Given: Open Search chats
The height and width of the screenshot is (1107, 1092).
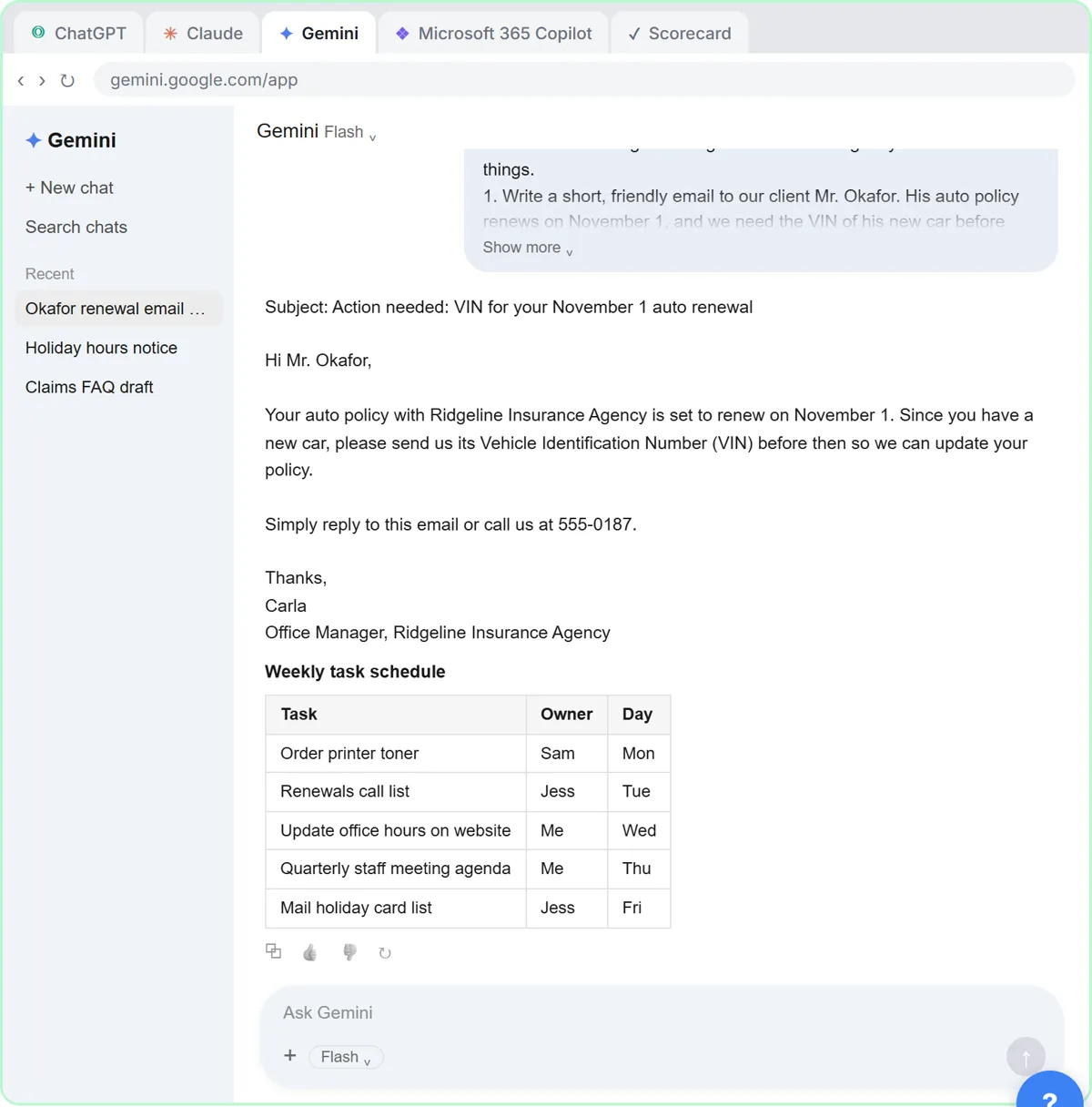Looking at the screenshot, I should tap(76, 227).
